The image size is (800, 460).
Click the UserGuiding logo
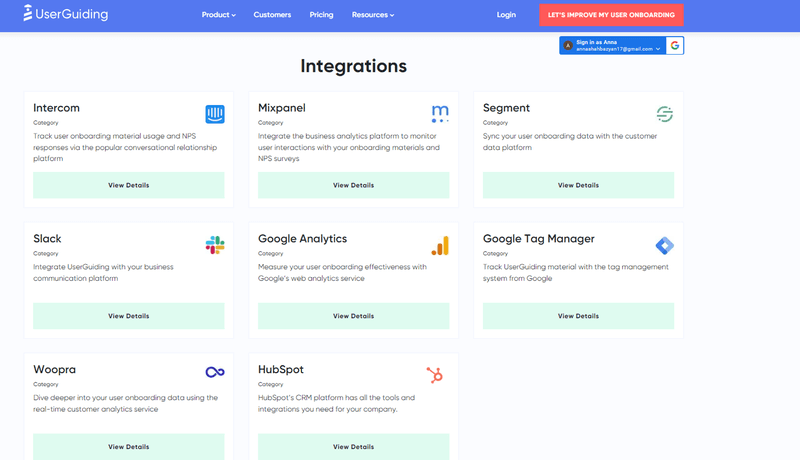pyautogui.click(x=66, y=14)
